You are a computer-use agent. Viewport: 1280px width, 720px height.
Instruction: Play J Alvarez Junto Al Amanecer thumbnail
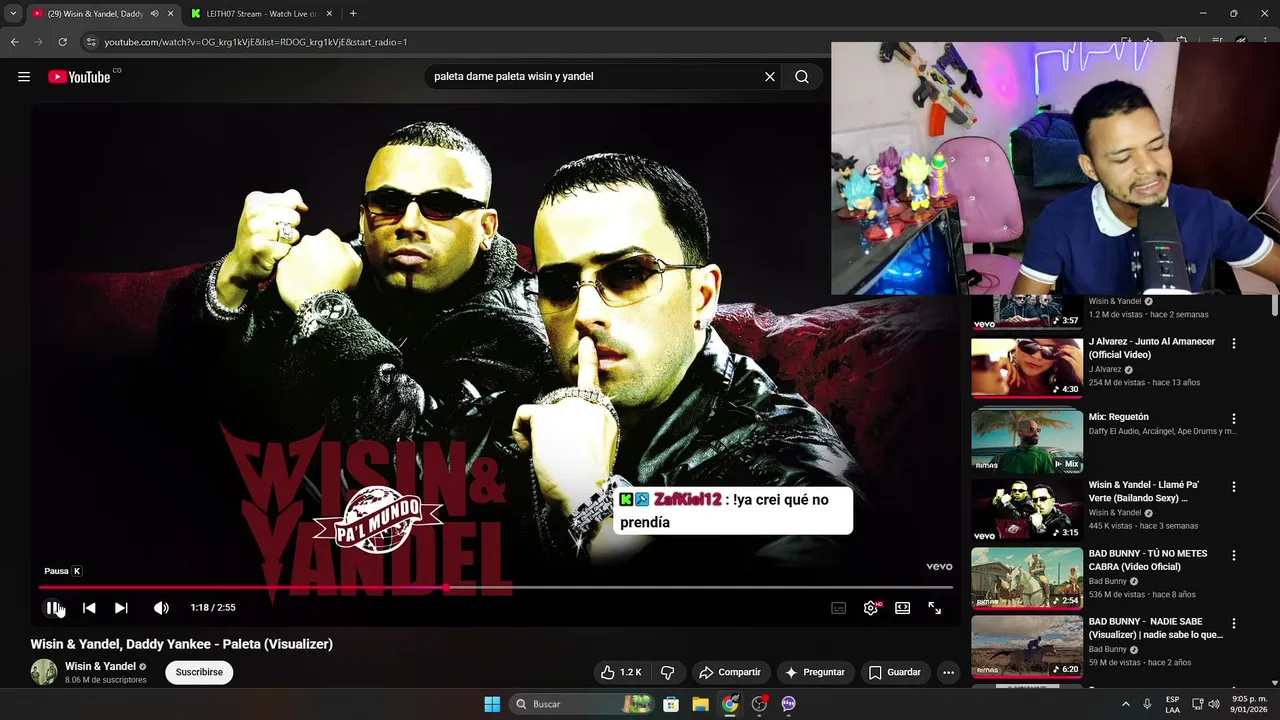pos(1027,368)
